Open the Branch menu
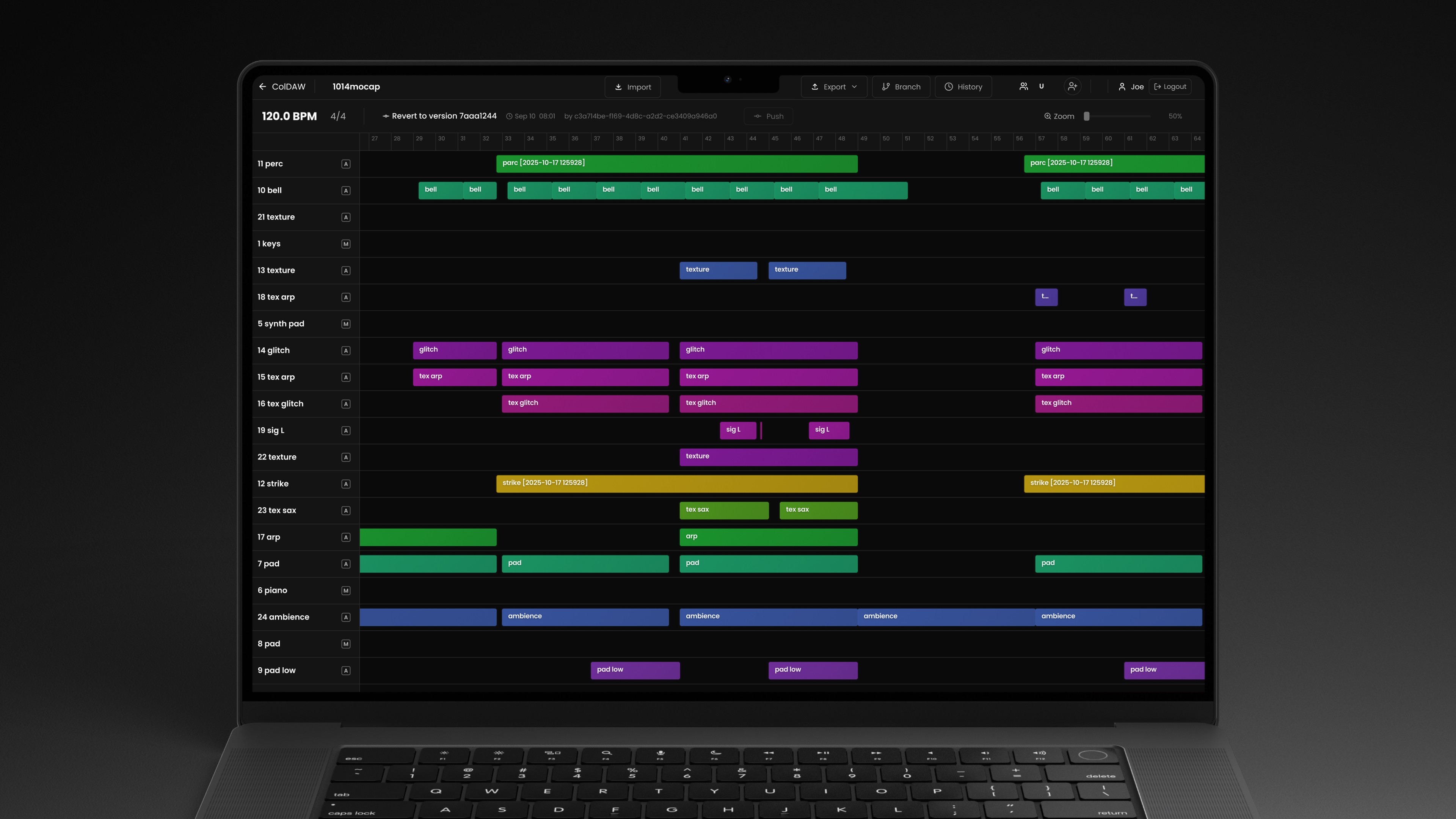The height and width of the screenshot is (819, 1456). pos(901,87)
